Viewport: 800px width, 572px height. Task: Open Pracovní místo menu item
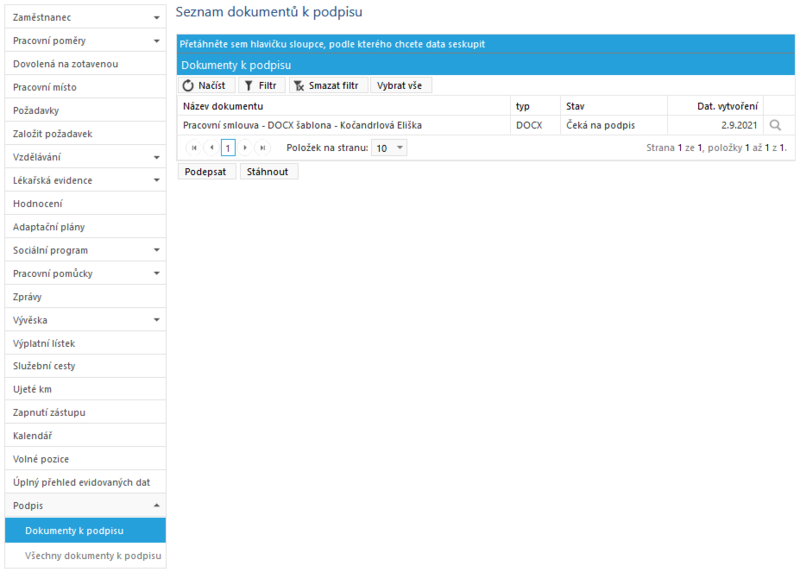[85, 87]
